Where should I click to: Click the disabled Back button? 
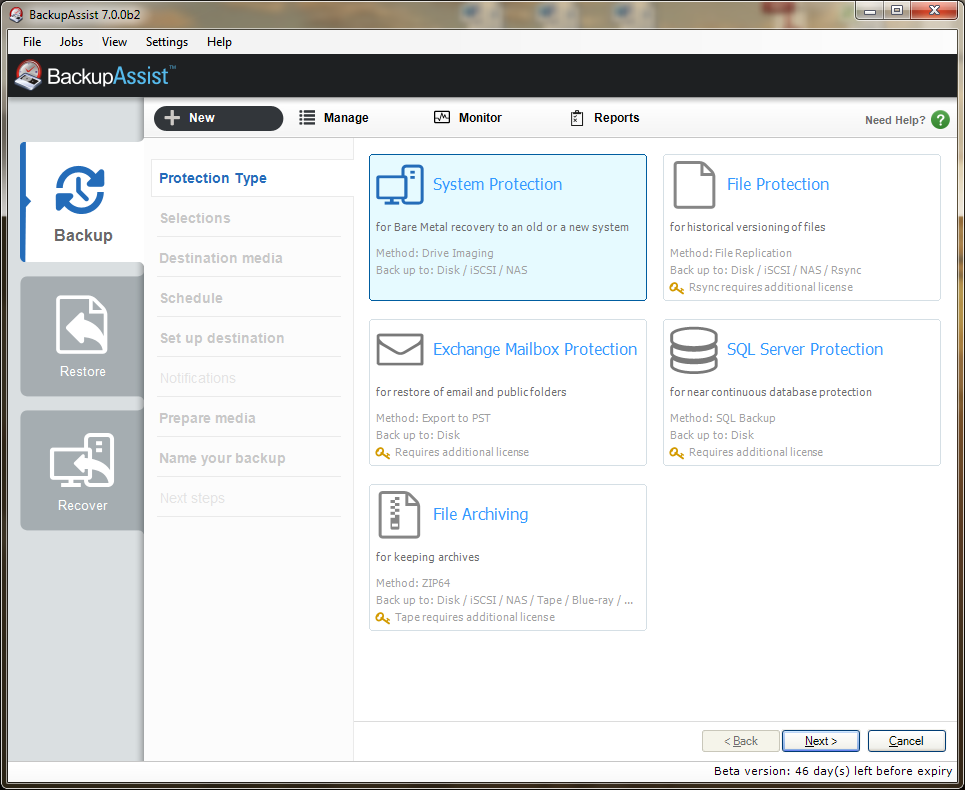click(x=740, y=741)
